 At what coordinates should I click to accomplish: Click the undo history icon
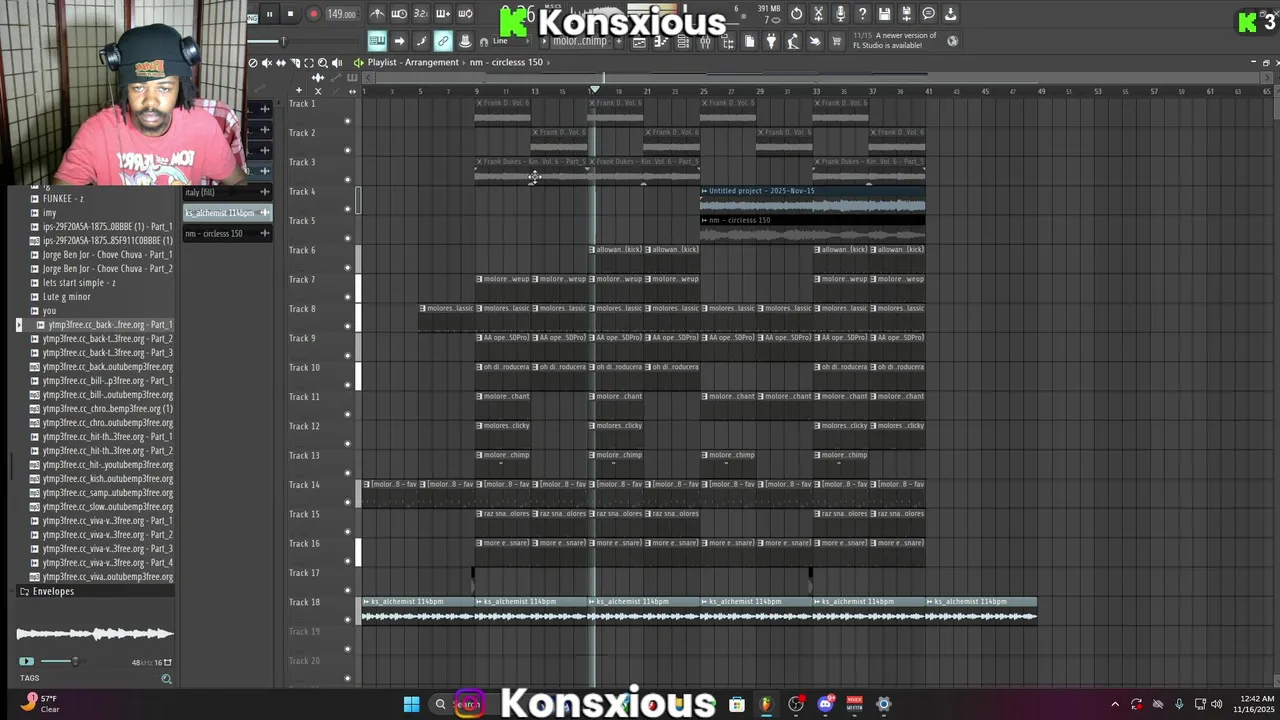pos(796,14)
